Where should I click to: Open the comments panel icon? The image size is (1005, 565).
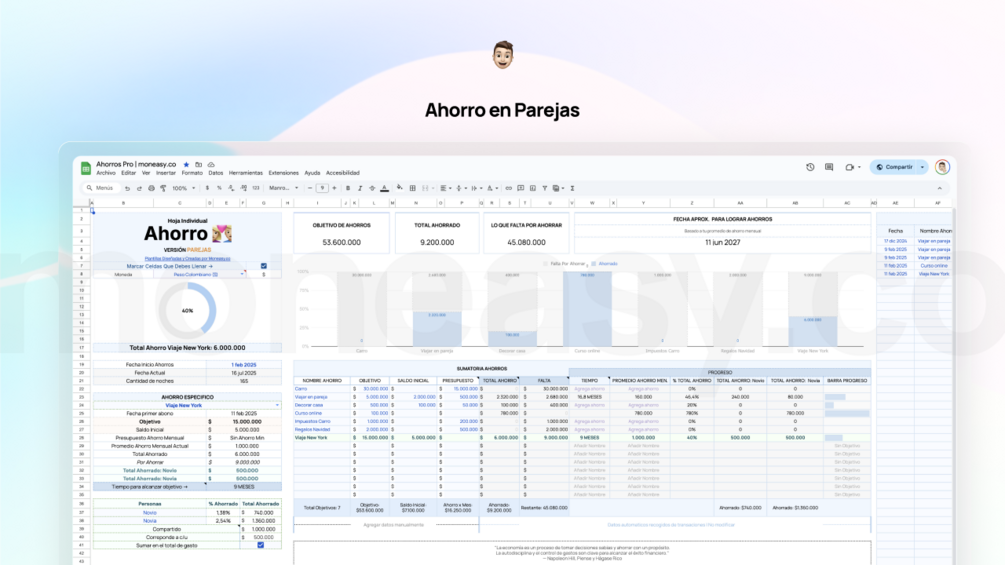829,167
